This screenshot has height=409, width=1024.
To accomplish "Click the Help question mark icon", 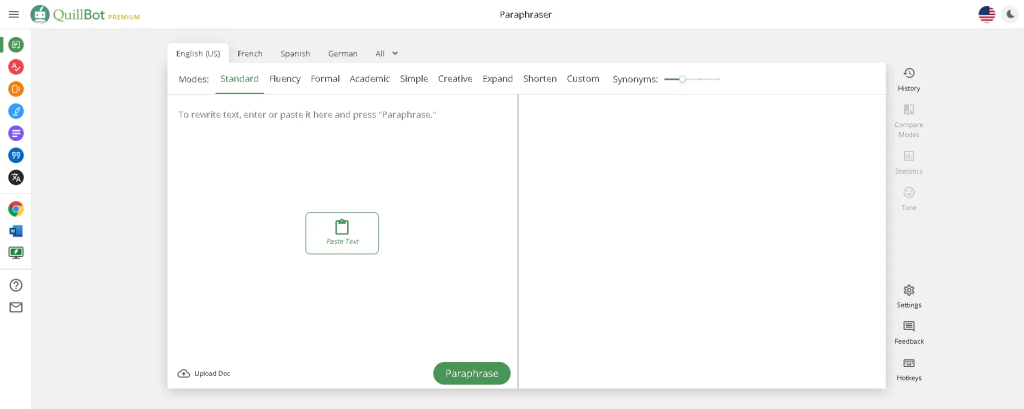I will (16, 285).
